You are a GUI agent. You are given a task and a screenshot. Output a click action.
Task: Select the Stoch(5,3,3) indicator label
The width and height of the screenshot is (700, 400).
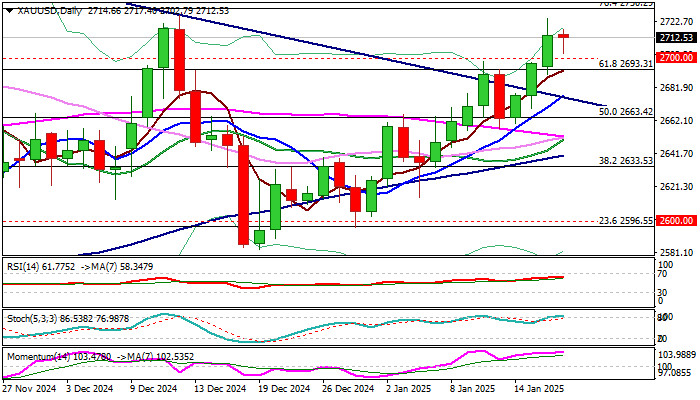point(32,319)
